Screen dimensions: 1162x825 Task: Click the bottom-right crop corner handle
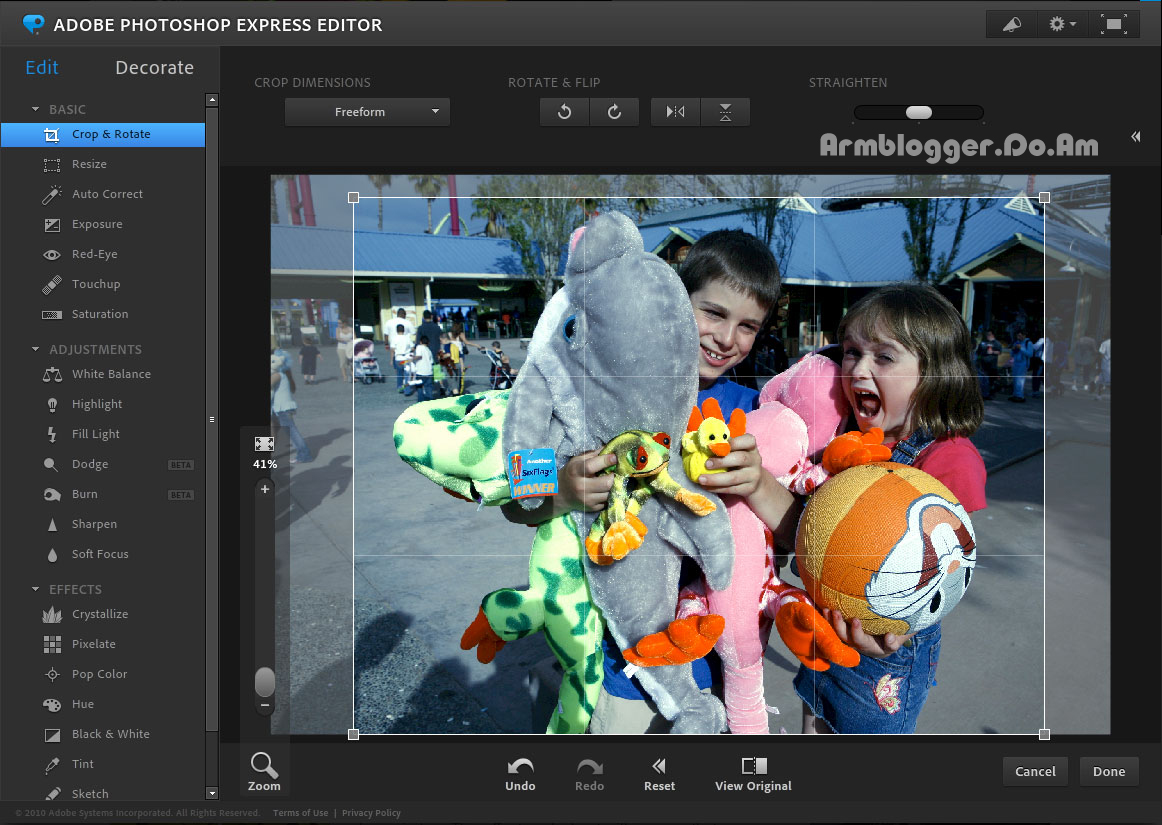(1044, 735)
